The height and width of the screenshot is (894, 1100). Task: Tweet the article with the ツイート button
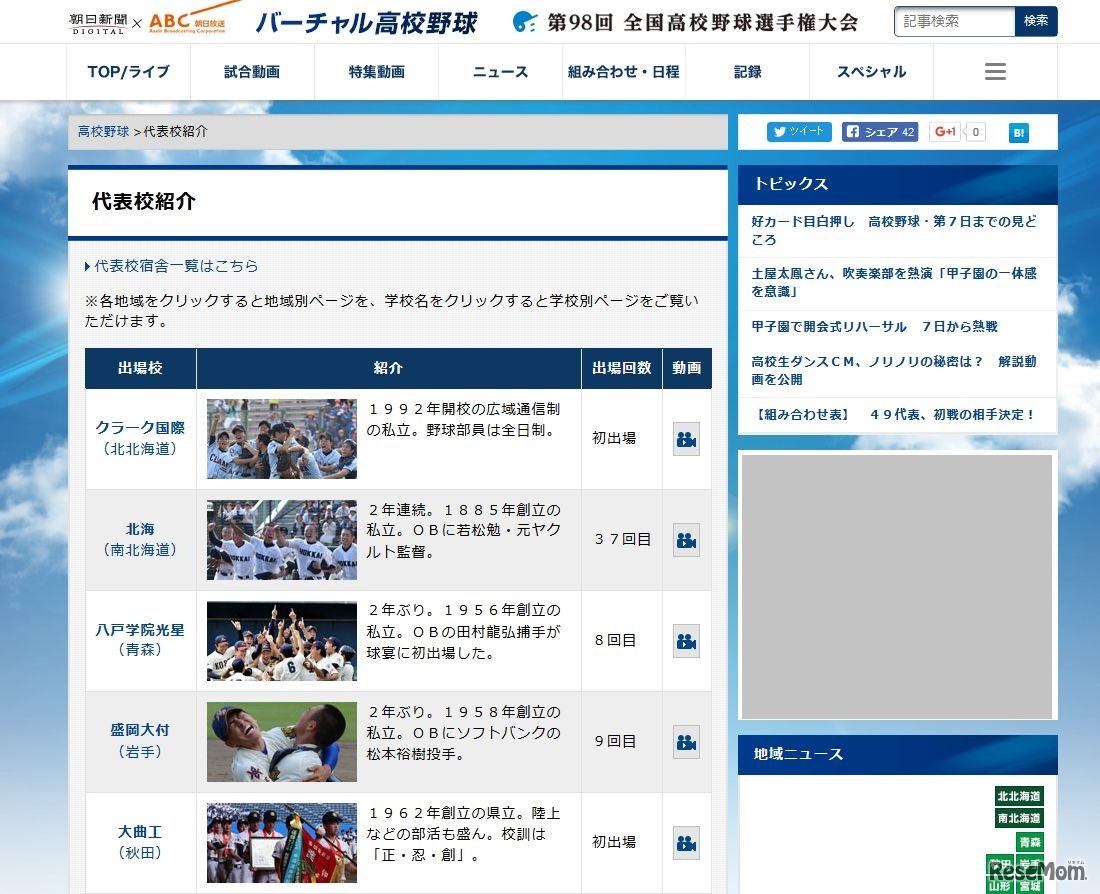tap(798, 131)
